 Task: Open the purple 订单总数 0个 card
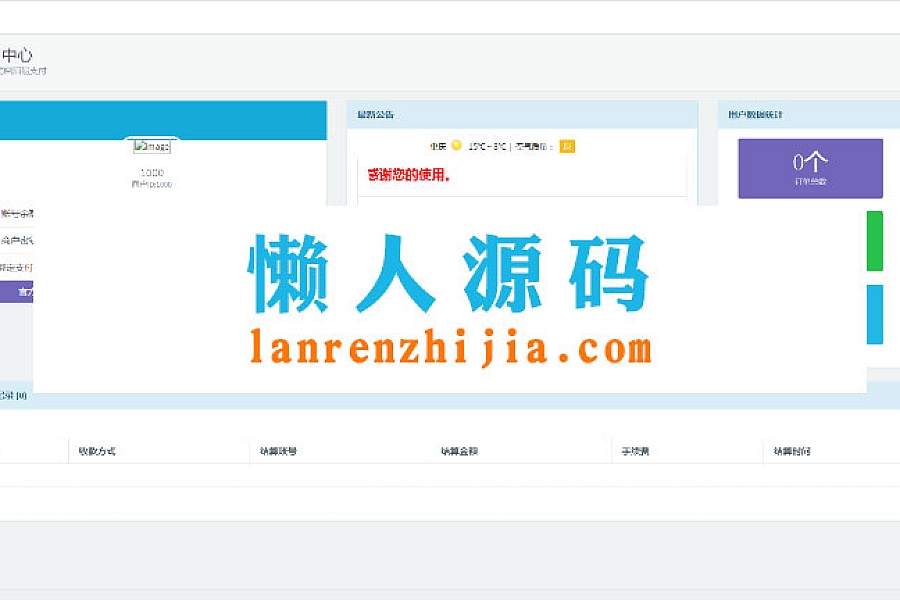tap(810, 168)
